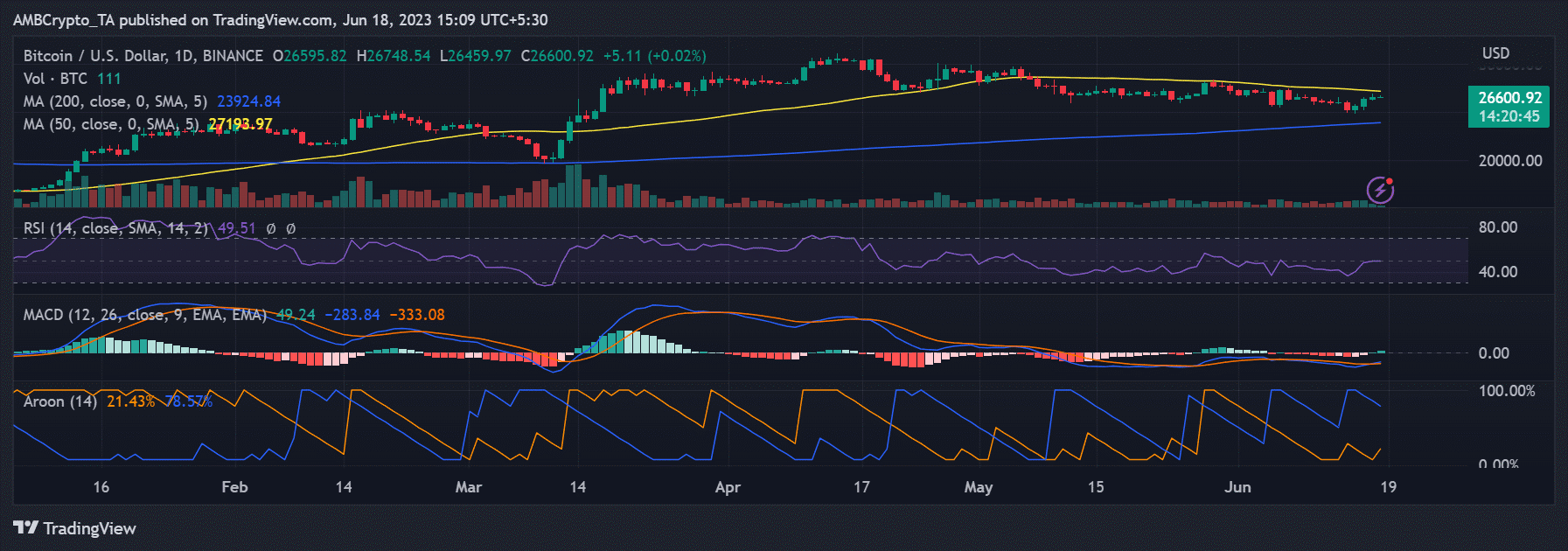Click the Jun label on time axis
The height and width of the screenshot is (551, 1568).
[1237, 487]
